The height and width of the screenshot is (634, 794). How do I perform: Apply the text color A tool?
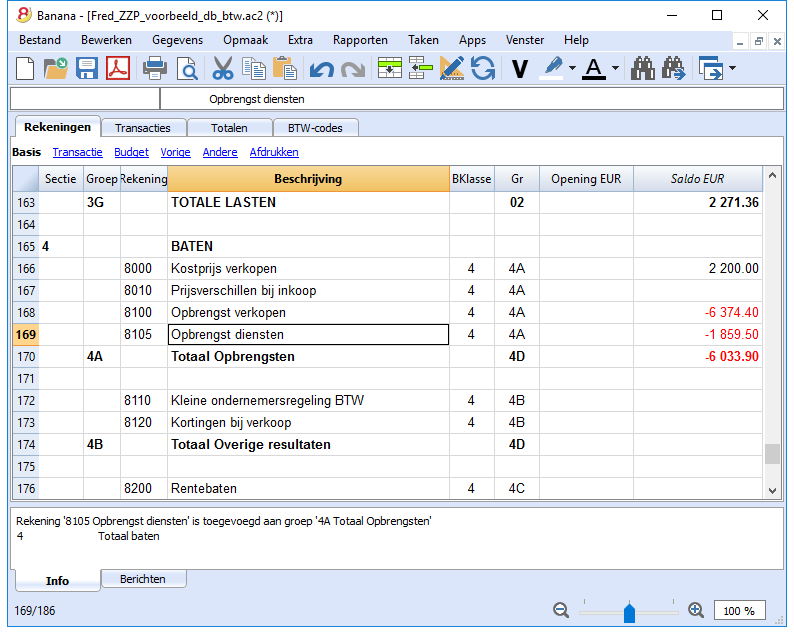(594, 68)
